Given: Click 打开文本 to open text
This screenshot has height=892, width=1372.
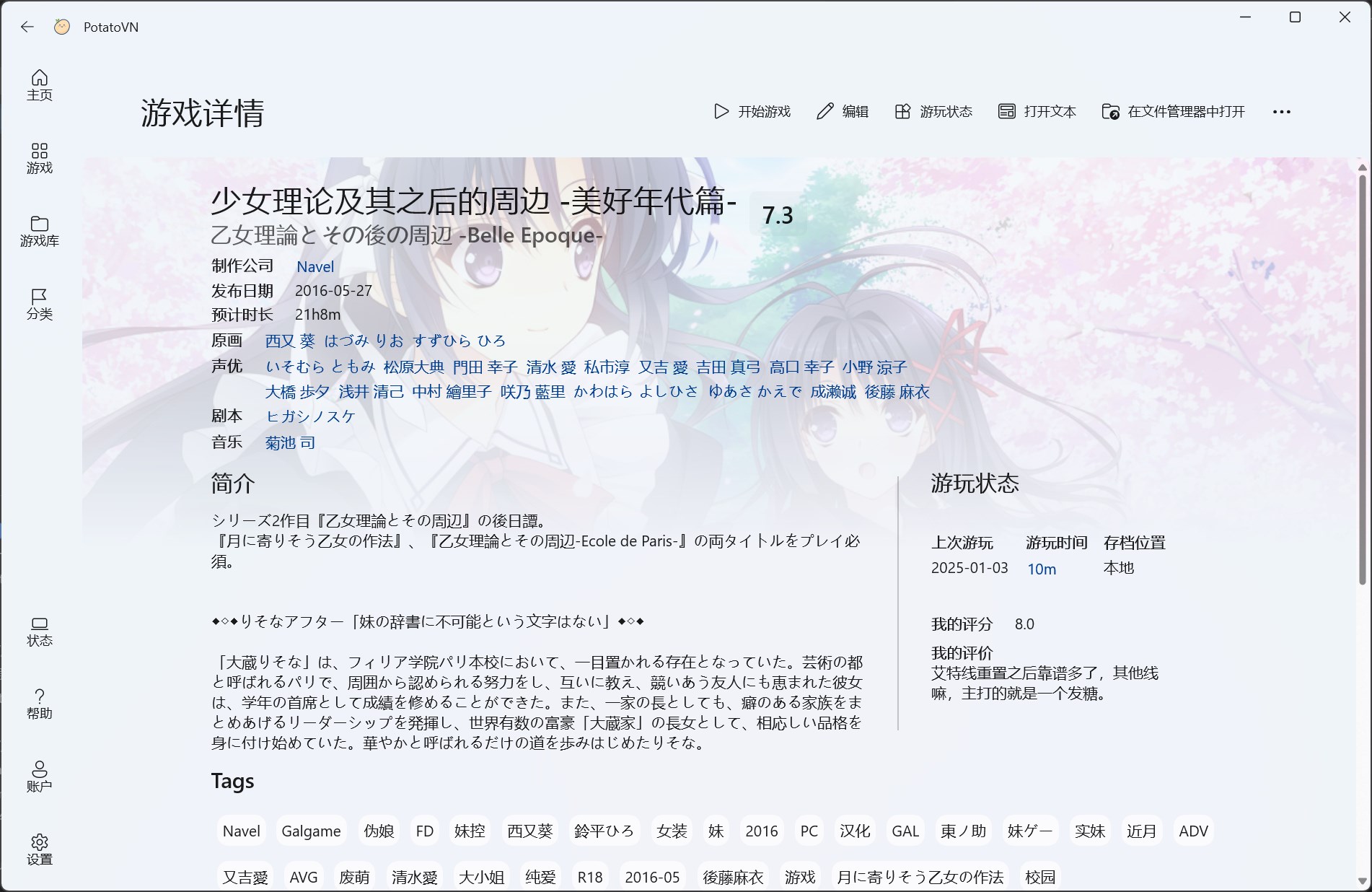Looking at the screenshot, I should point(1037,111).
